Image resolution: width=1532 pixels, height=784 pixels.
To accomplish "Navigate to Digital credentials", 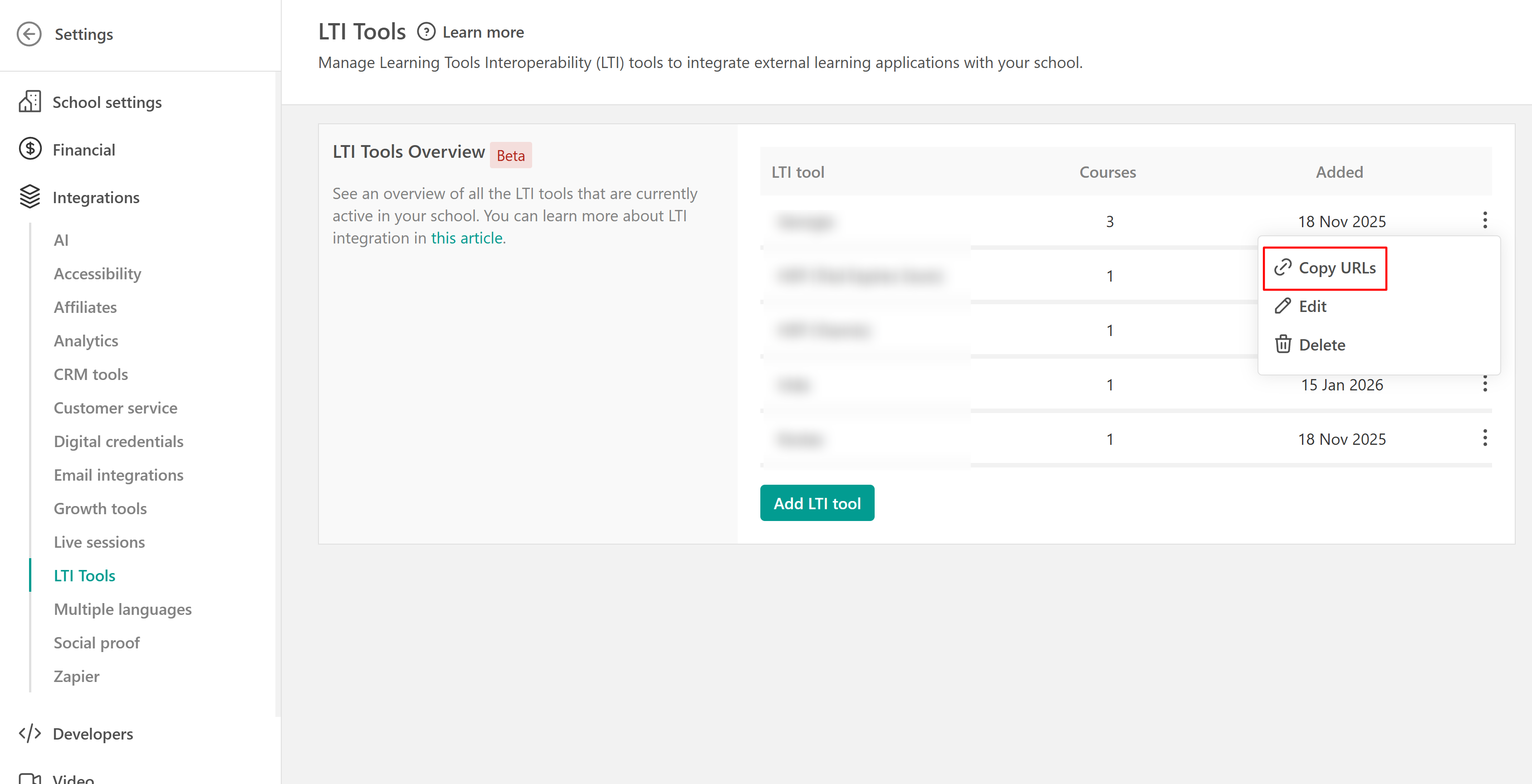I will [118, 442].
